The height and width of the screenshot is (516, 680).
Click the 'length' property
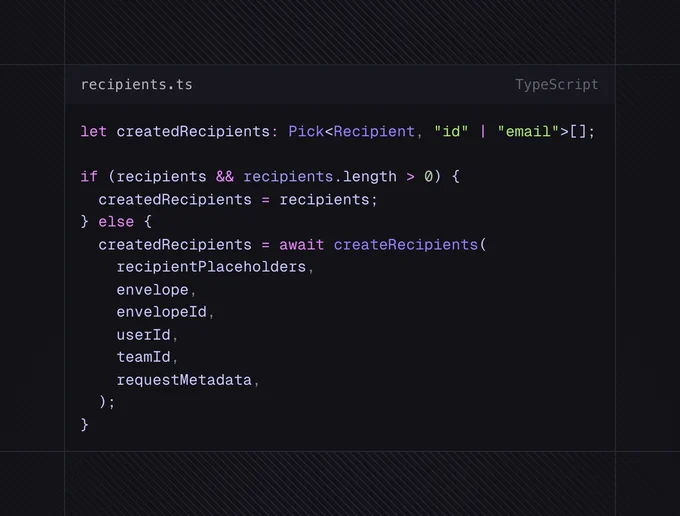pyautogui.click(x=370, y=177)
